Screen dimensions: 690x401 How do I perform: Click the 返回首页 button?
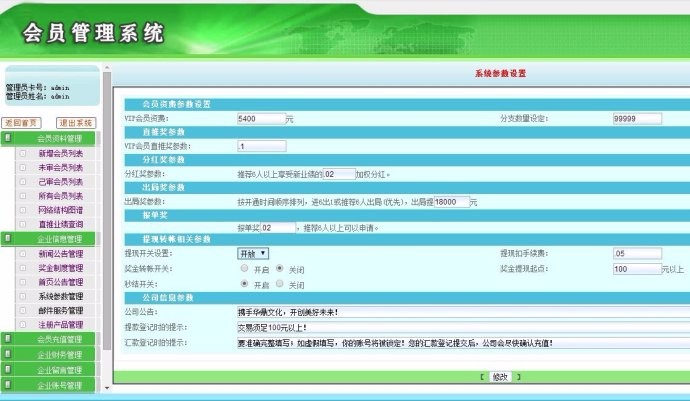(x=21, y=123)
